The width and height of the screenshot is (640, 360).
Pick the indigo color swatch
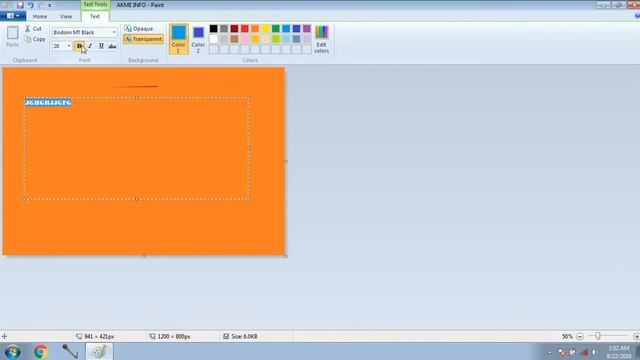click(296, 29)
